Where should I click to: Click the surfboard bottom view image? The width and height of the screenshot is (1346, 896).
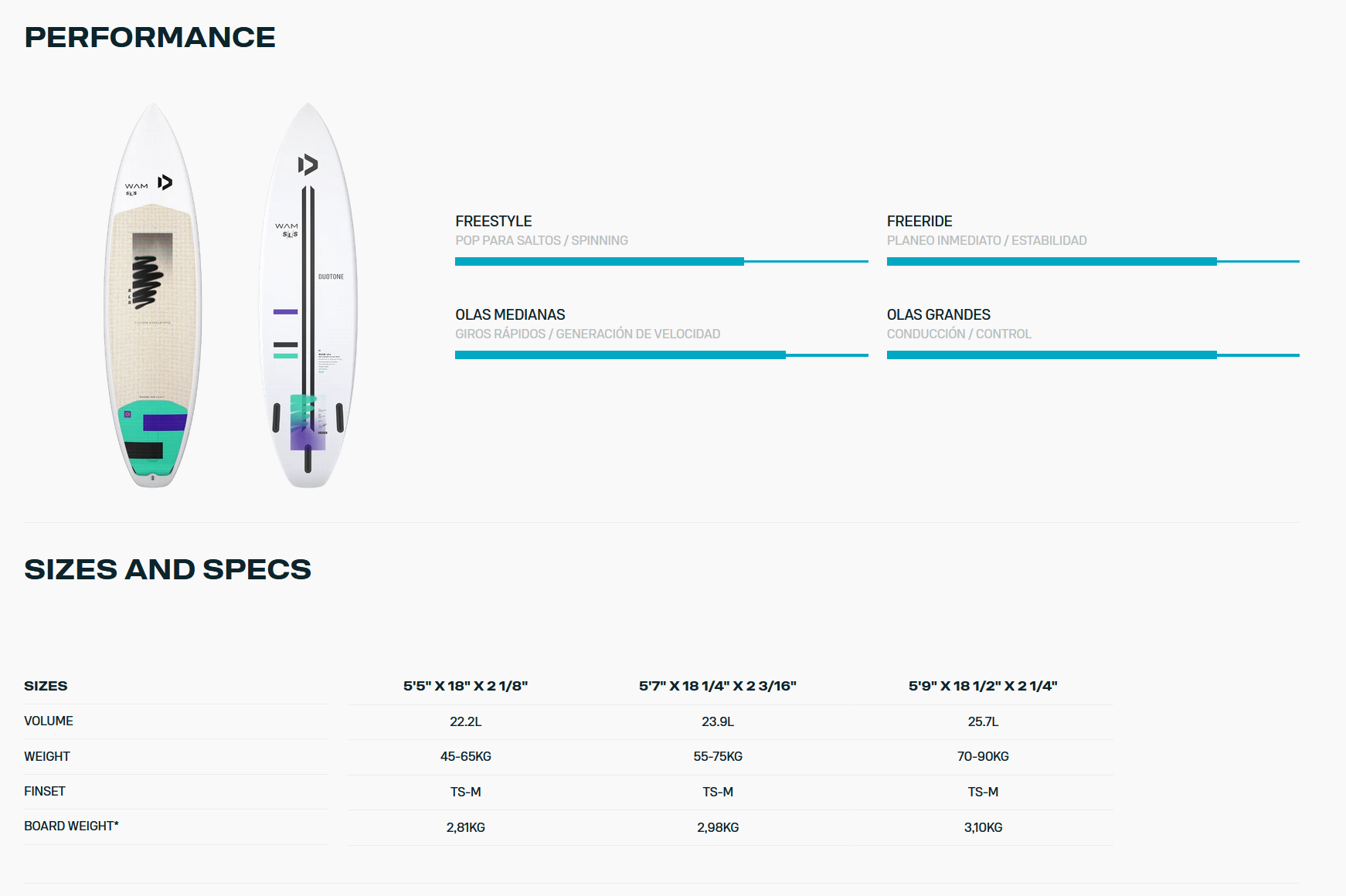308,295
